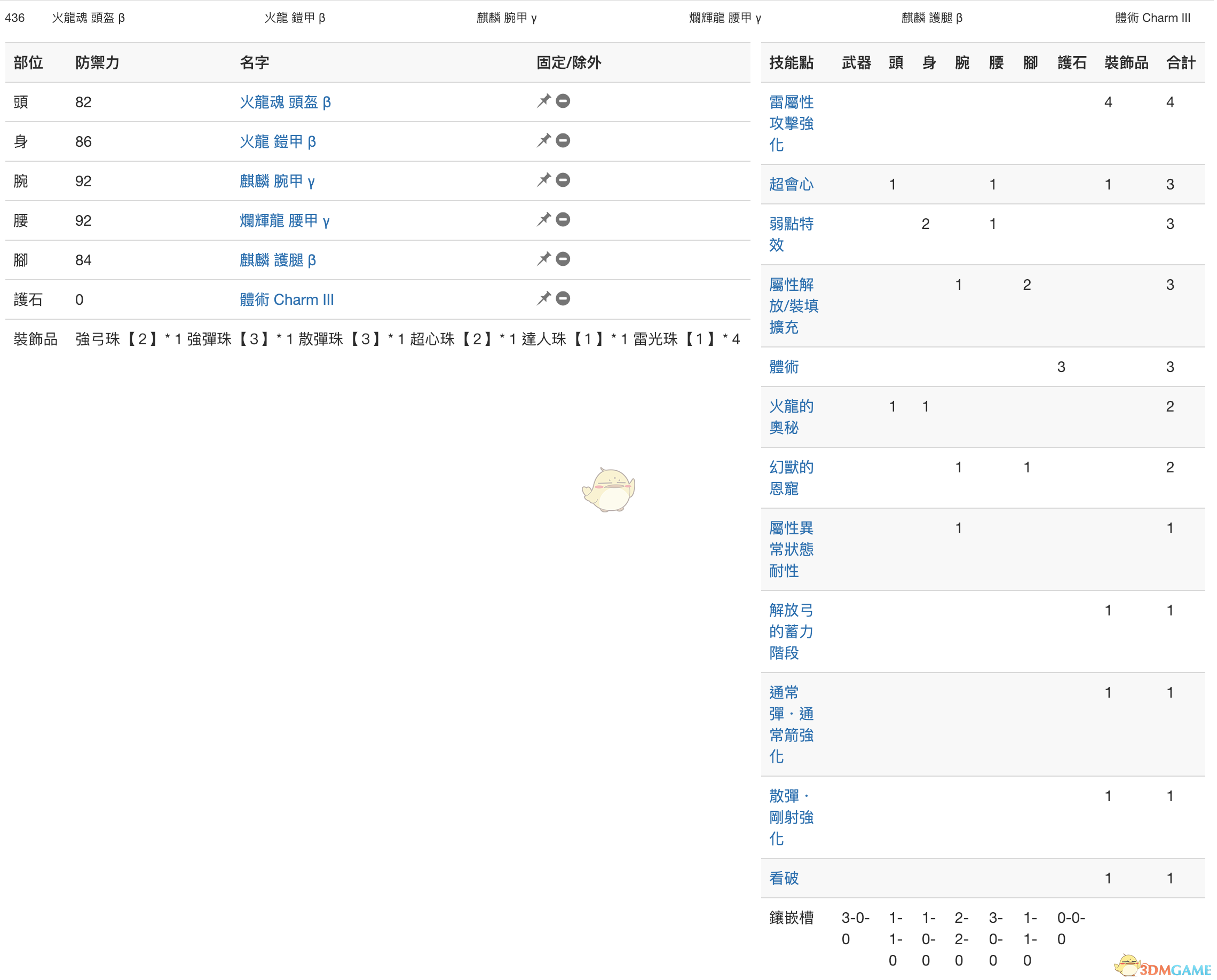
Task: Open the 弱點特效 skill link
Action: [x=792, y=234]
